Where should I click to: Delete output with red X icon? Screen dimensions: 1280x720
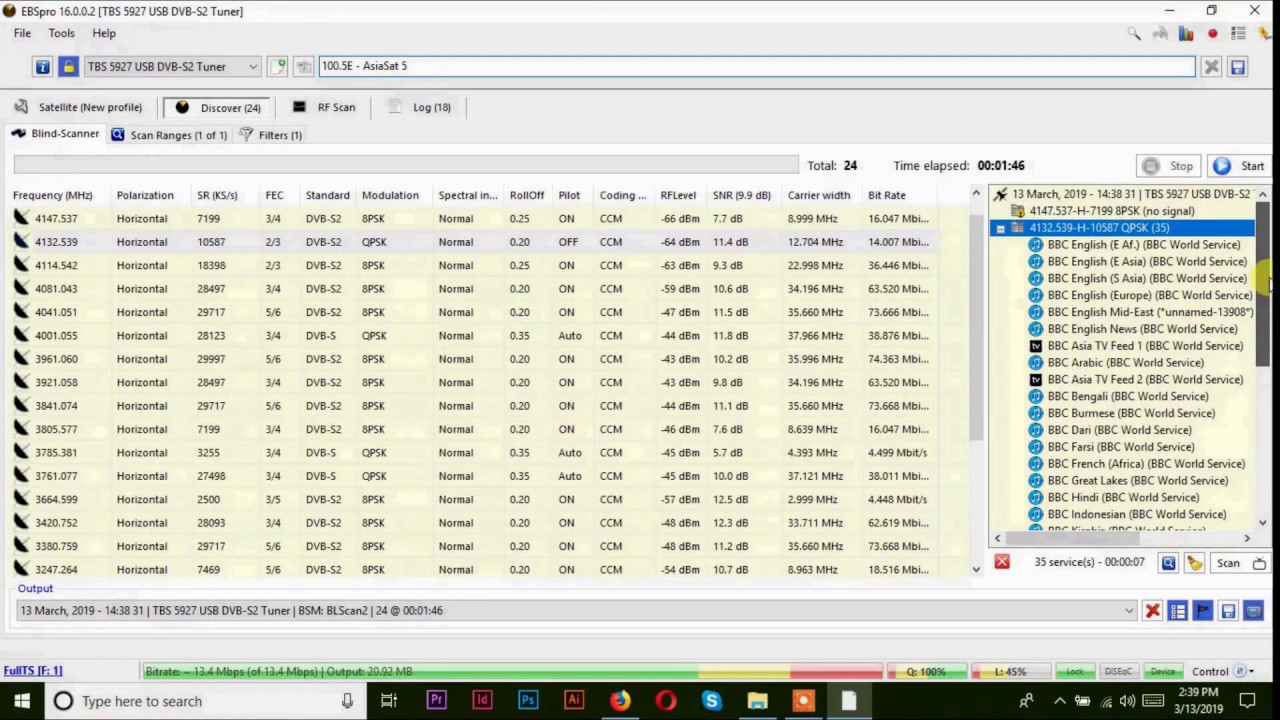[1152, 611]
